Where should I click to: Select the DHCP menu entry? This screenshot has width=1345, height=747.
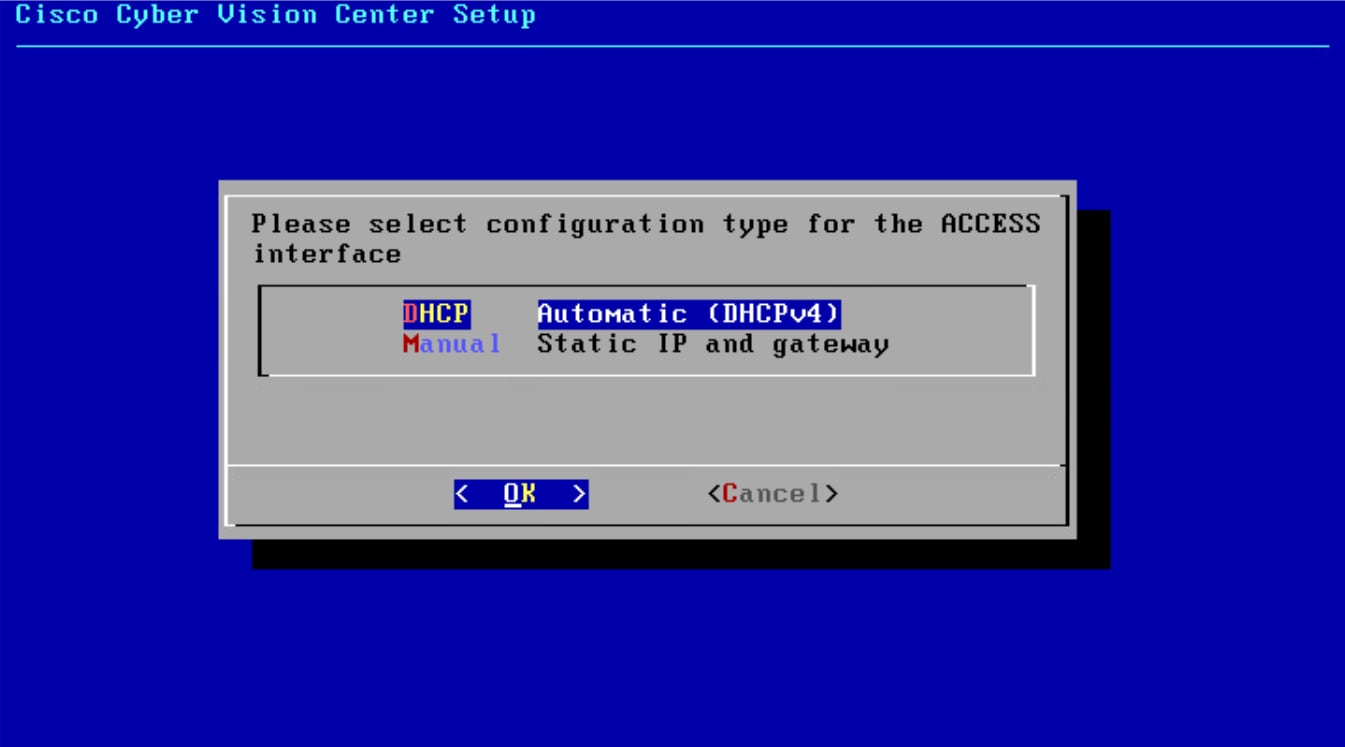point(436,314)
